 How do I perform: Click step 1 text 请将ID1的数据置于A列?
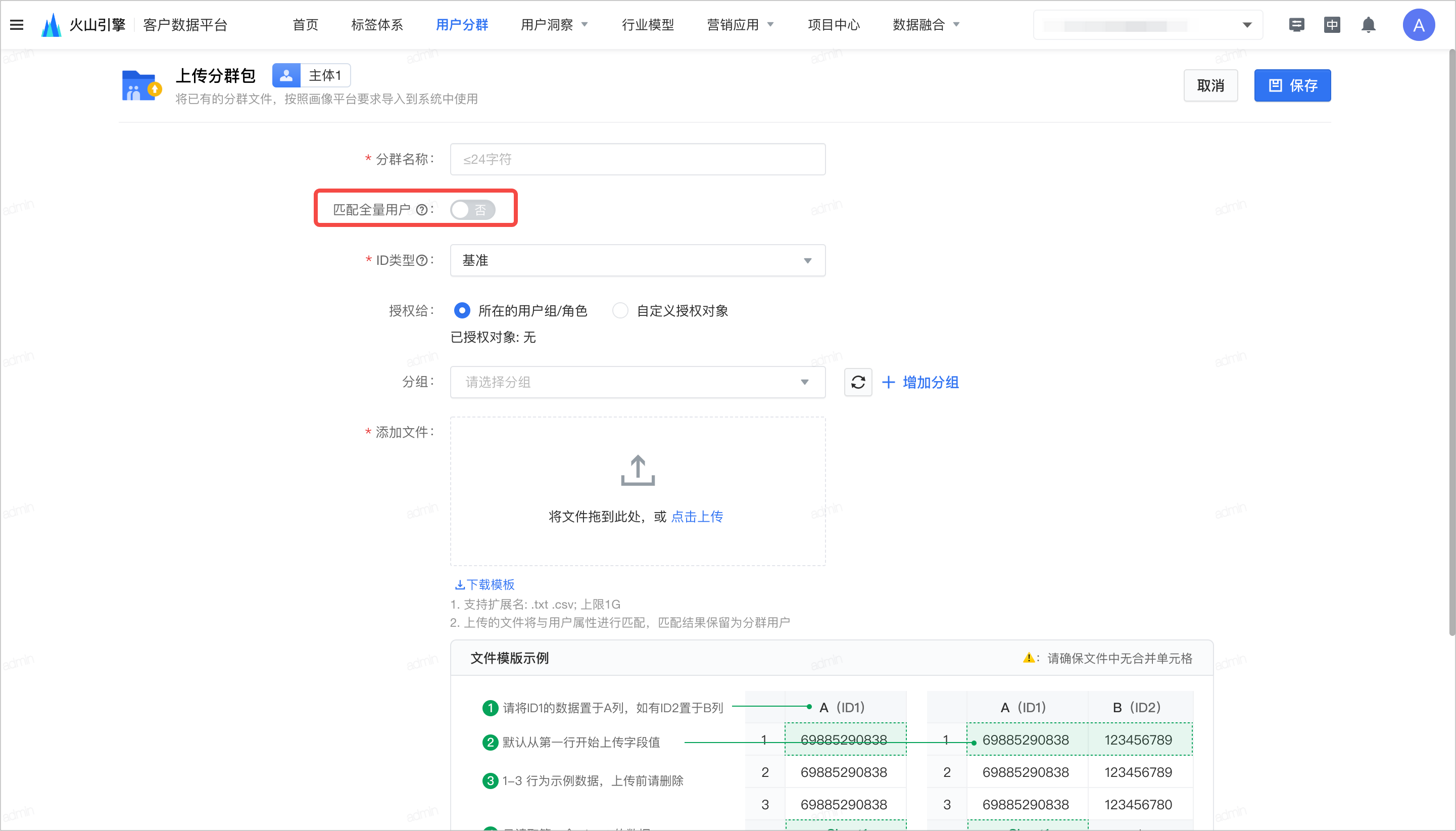612,708
